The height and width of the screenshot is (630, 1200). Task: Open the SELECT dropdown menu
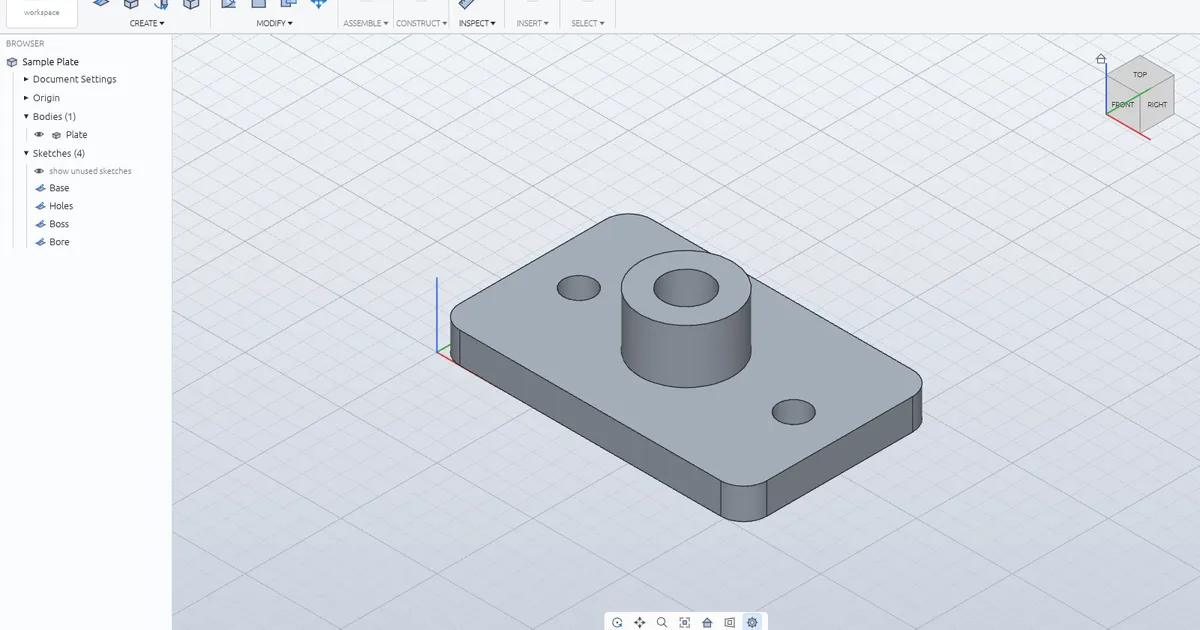(587, 23)
